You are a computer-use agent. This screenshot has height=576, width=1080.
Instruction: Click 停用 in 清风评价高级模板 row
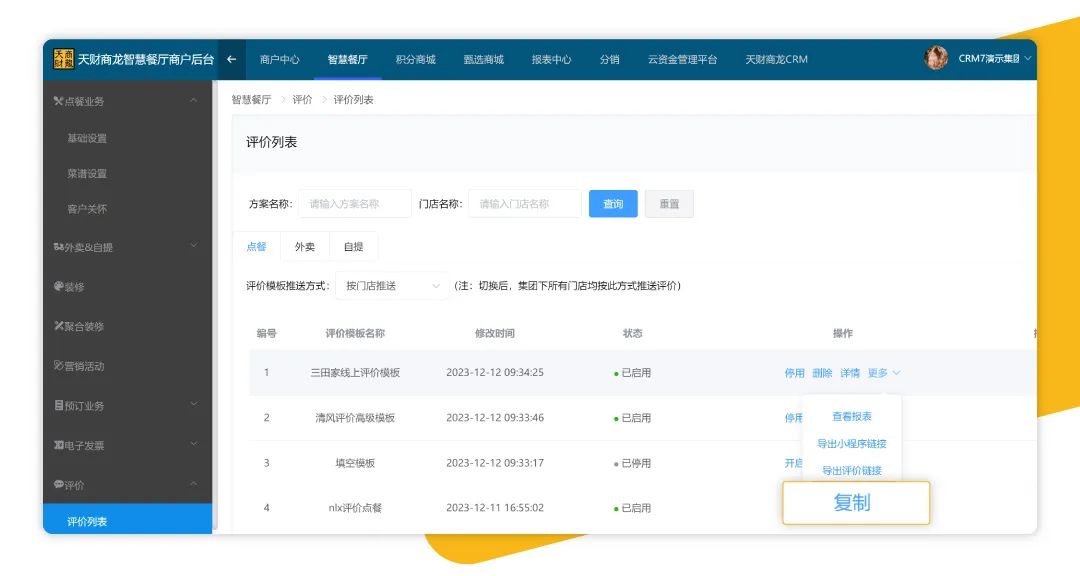pos(793,418)
